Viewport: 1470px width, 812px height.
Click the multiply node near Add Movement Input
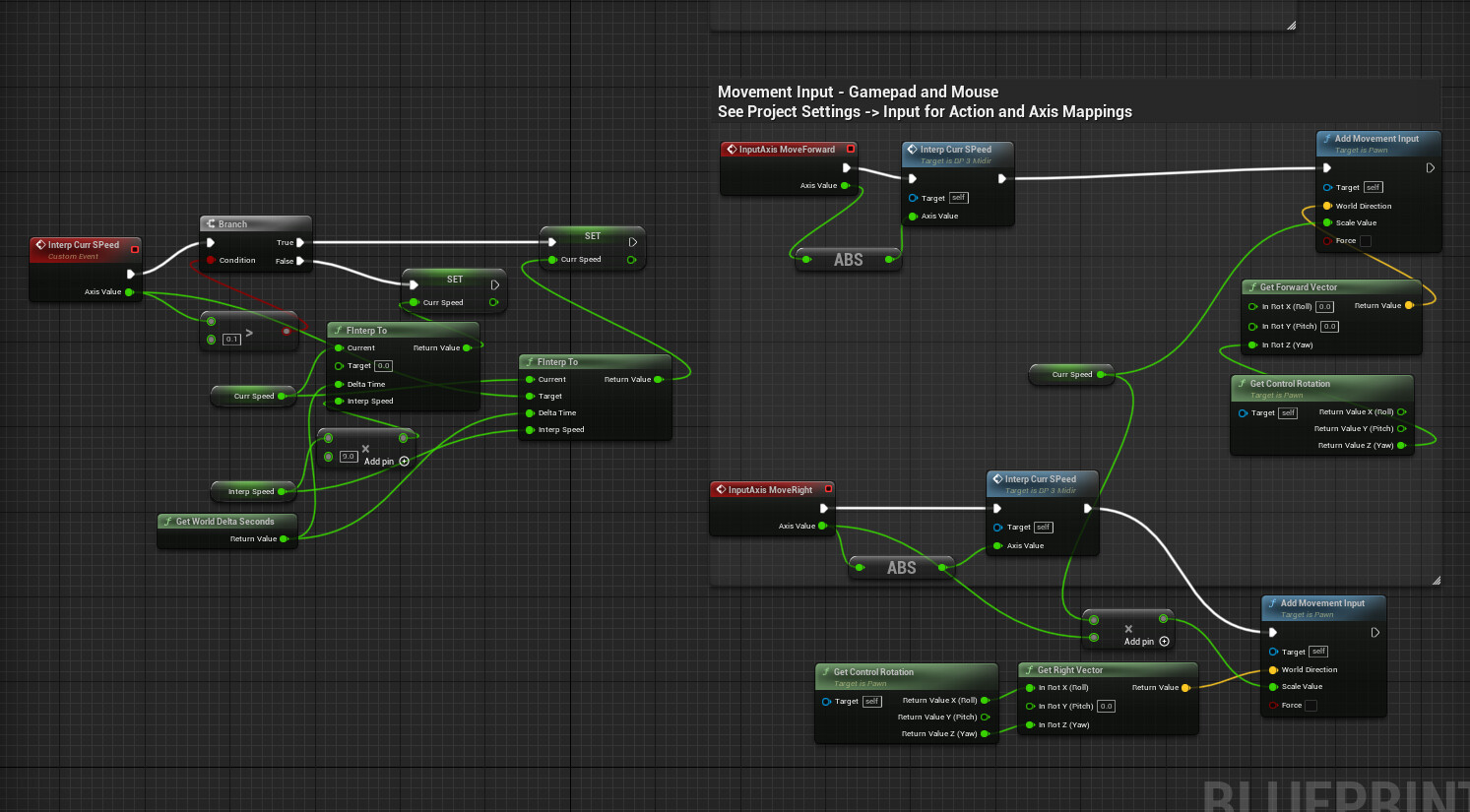[x=1127, y=630]
